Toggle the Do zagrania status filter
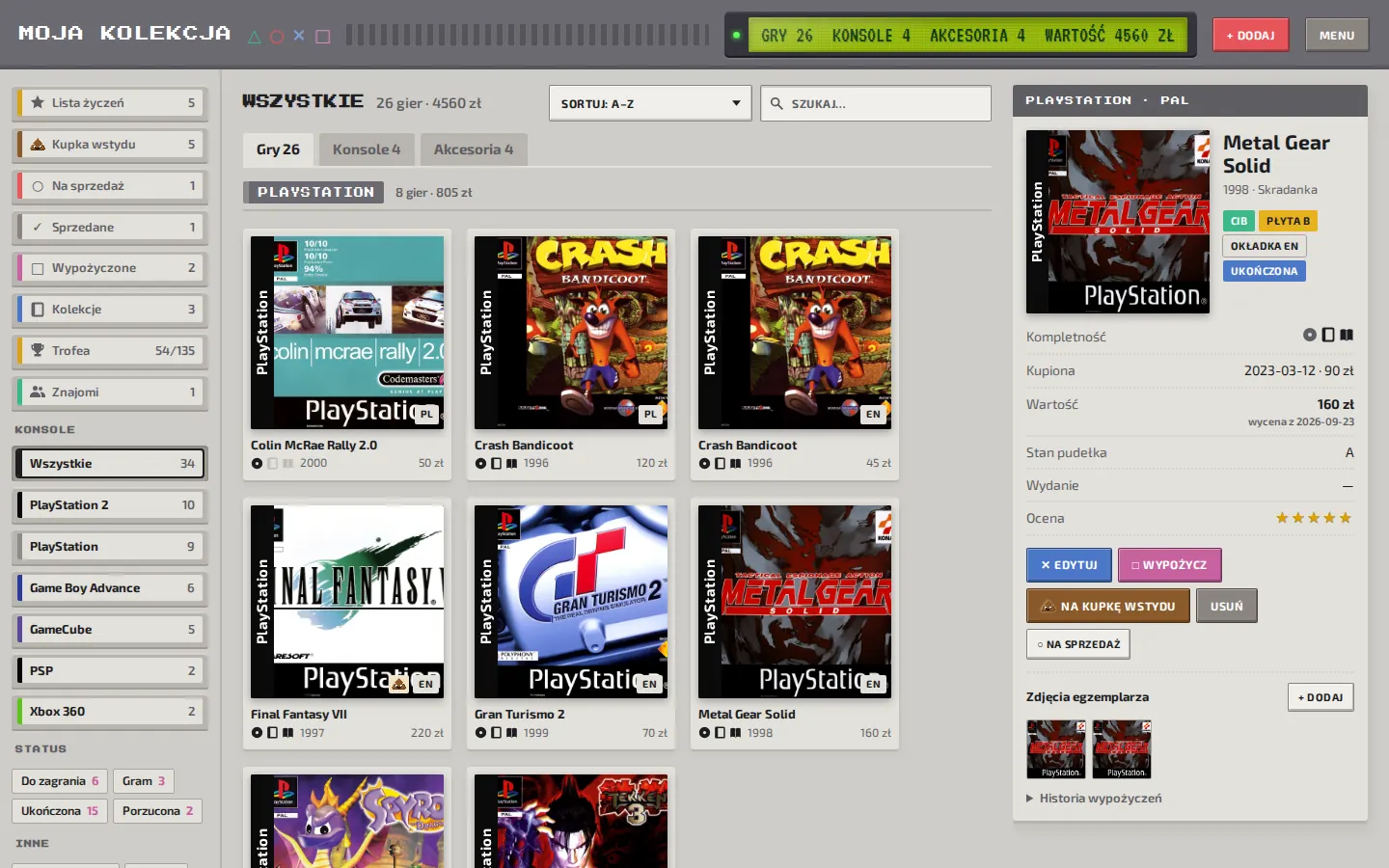 pos(59,781)
